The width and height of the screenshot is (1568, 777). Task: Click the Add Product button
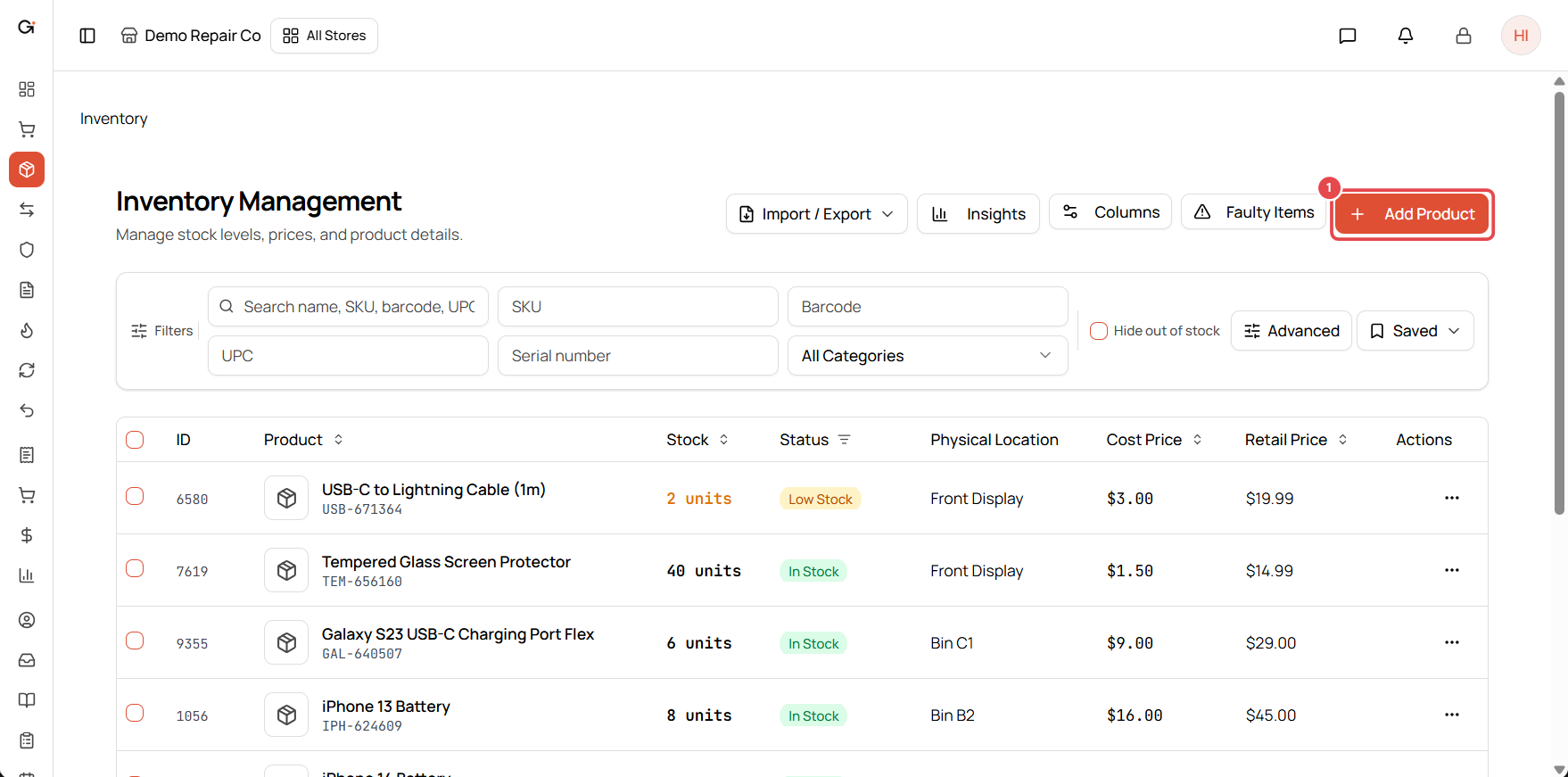1412,214
